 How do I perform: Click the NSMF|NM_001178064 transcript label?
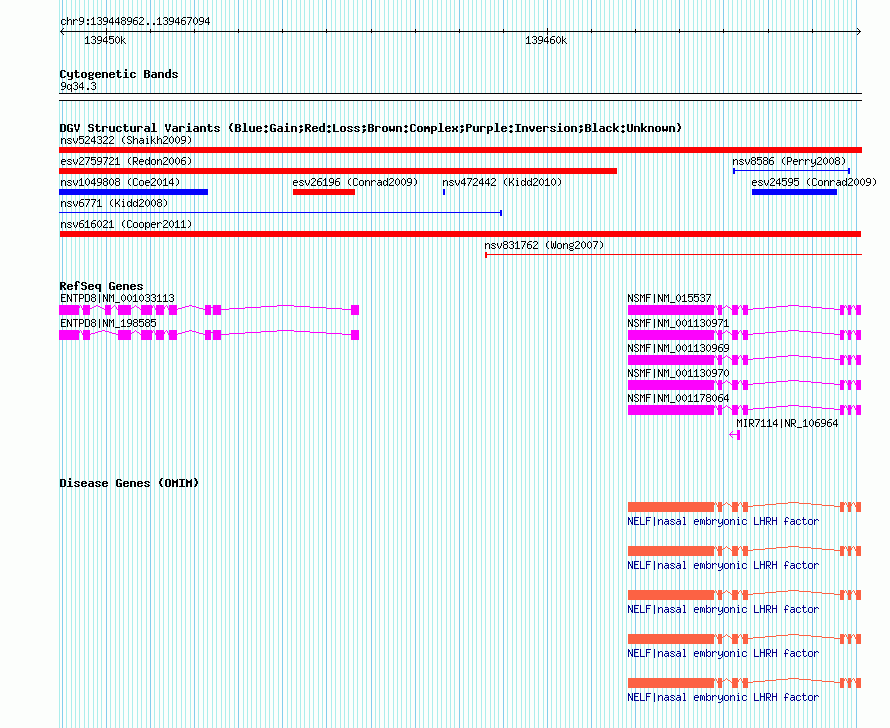(678, 398)
